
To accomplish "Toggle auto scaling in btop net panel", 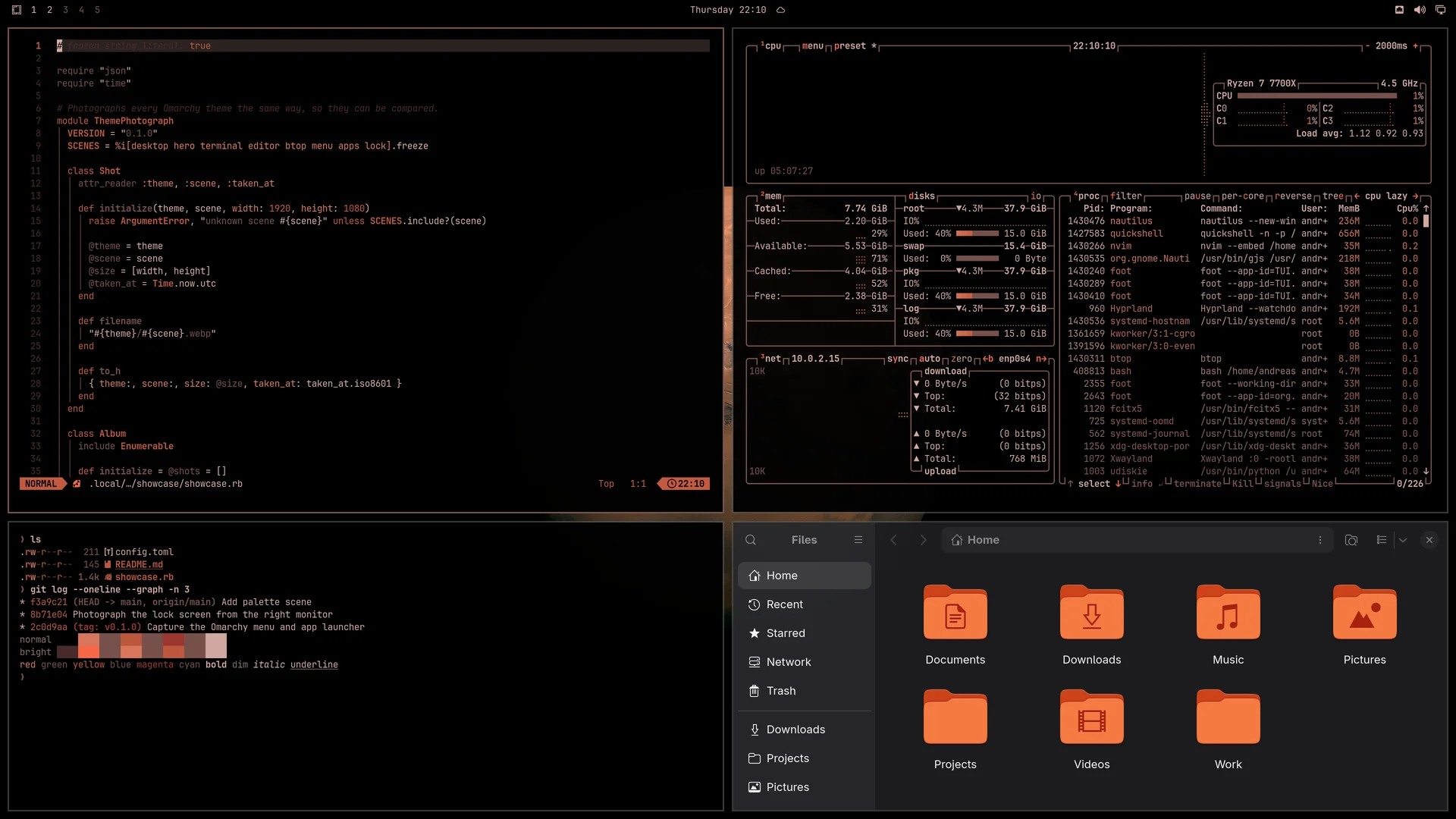I will [930, 359].
